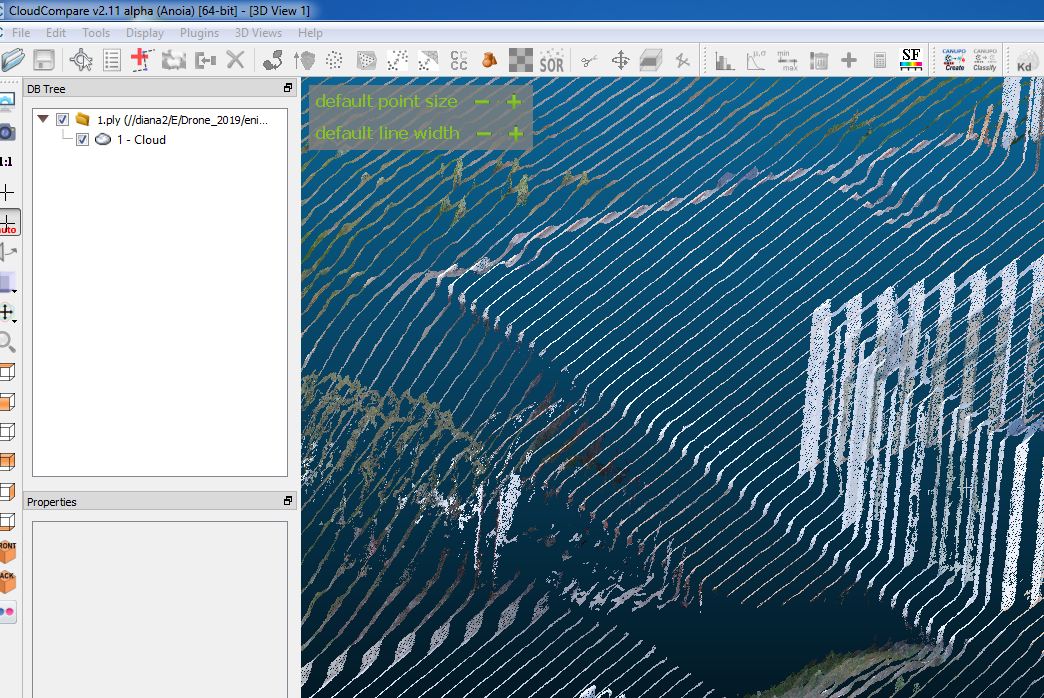Click the delete X icon in toolbar

235,60
